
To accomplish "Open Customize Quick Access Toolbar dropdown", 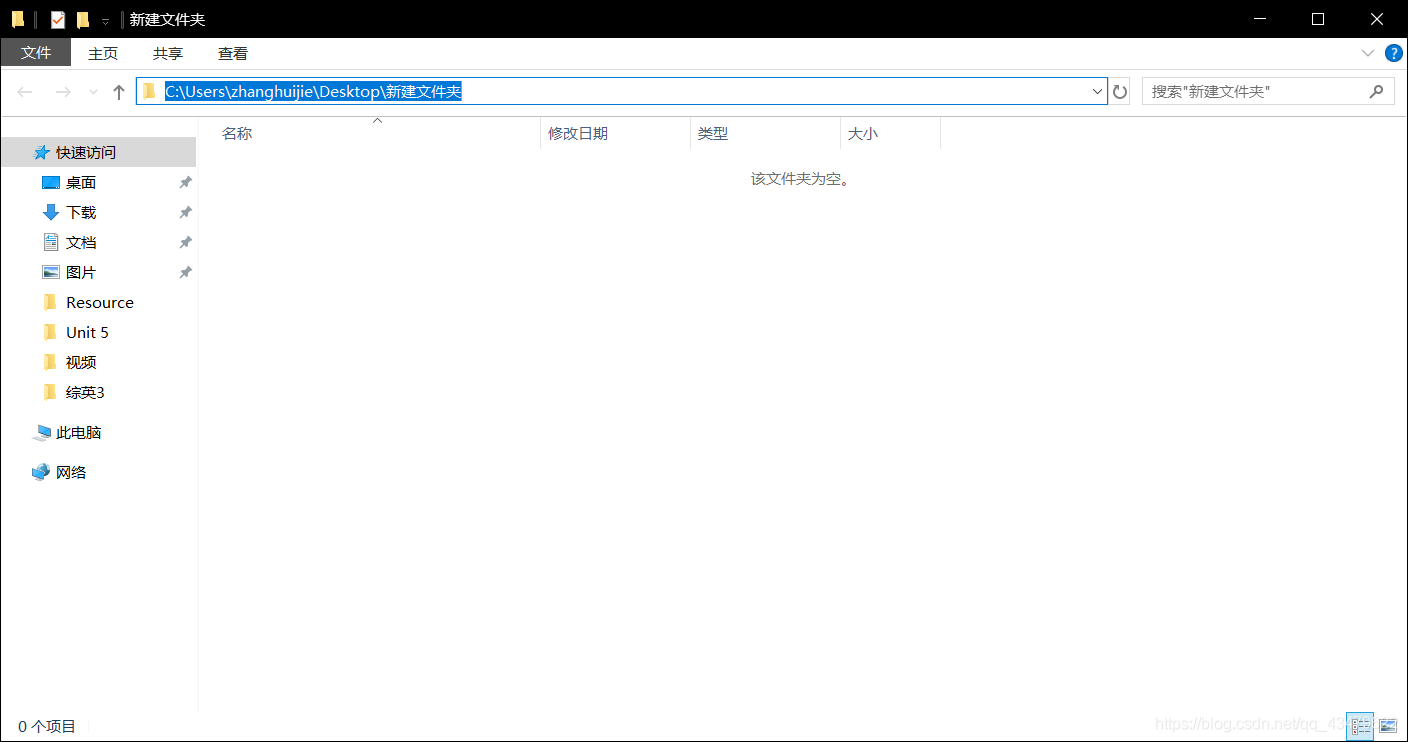I will click(x=105, y=20).
